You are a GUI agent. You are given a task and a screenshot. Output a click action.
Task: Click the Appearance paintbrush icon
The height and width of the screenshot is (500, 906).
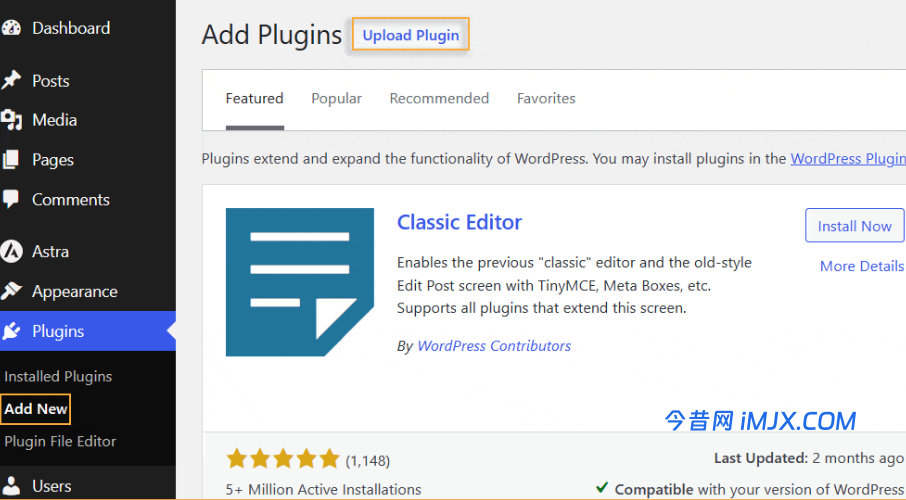pos(10,291)
